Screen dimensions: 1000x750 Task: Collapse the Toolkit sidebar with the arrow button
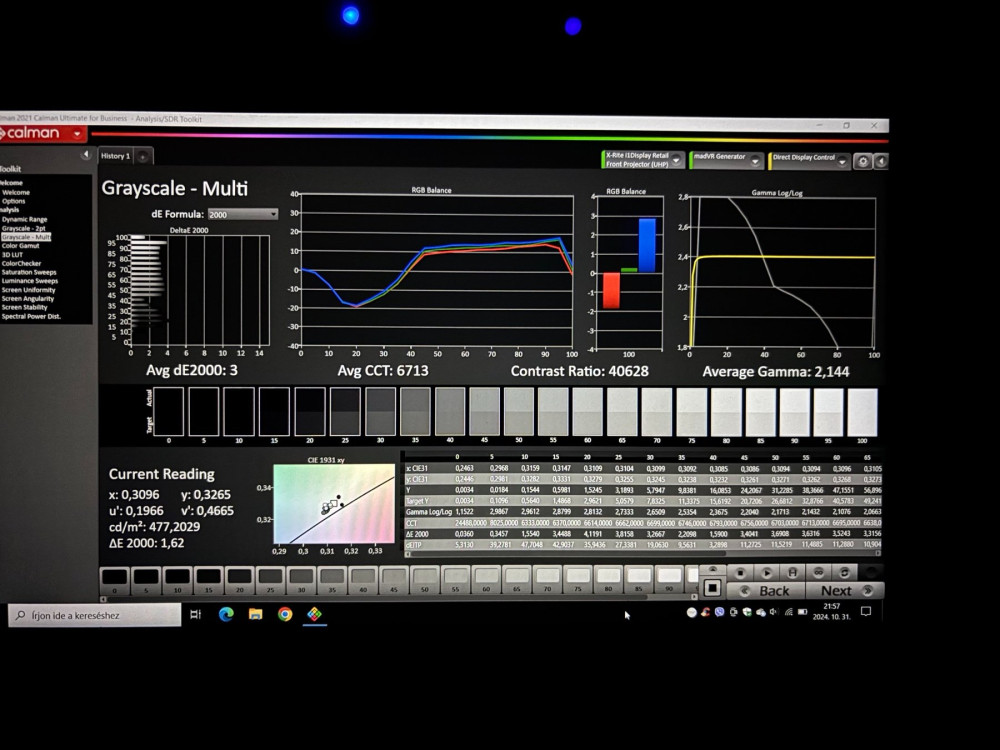point(86,156)
